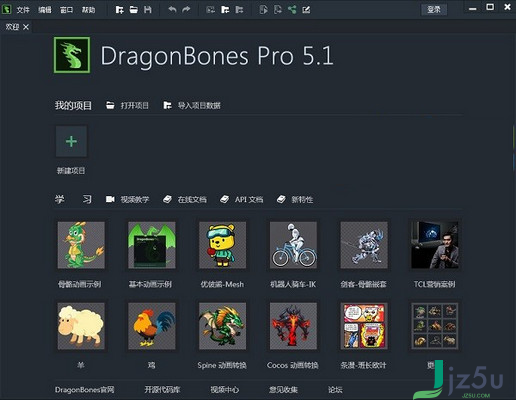Open the 在线文档 online docs link
This screenshot has width=516, height=400.
192,199
